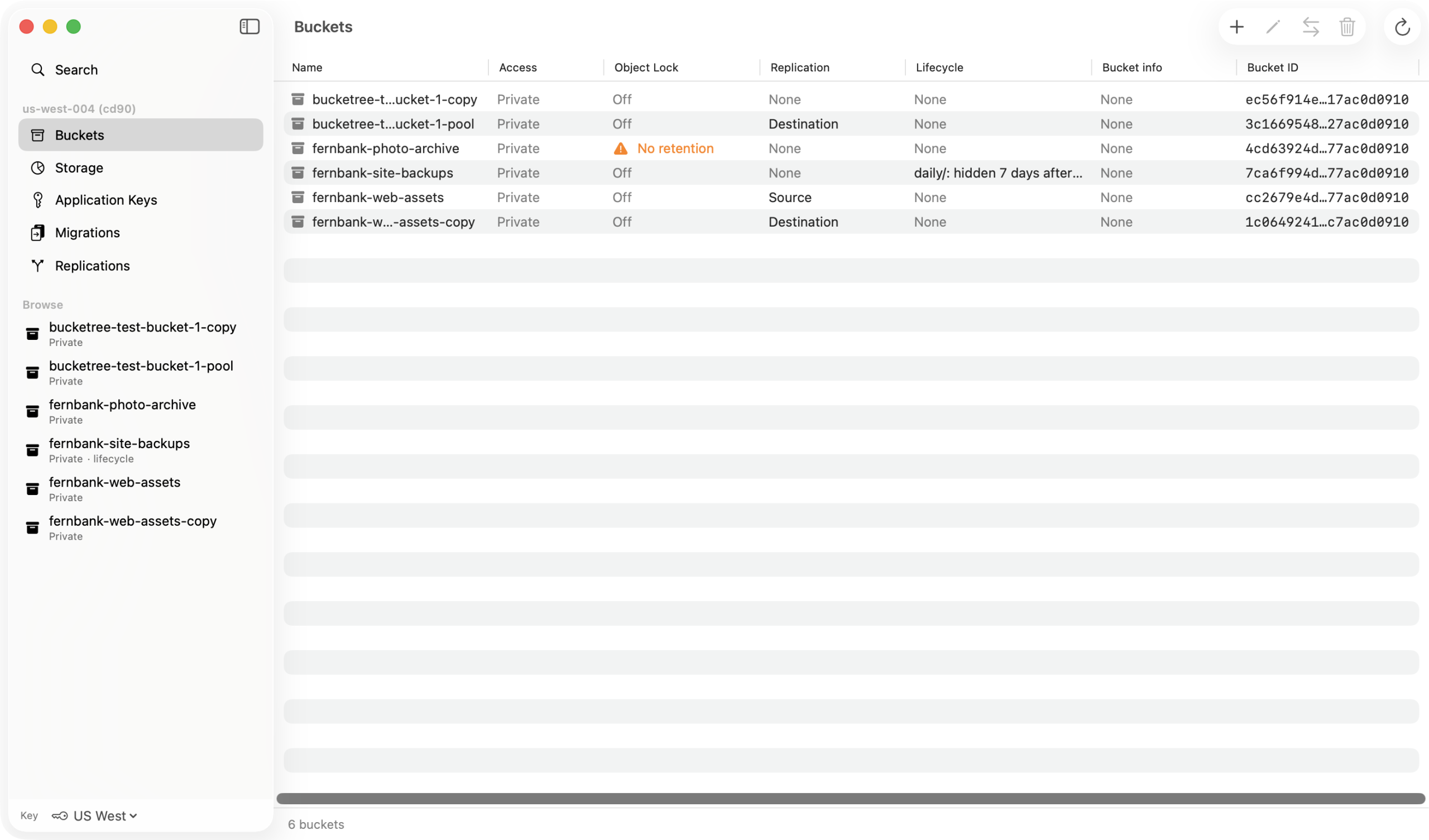The image size is (1429, 840).
Task: Browse bucketree-test-bucket-1-pool in sidebar
Action: pos(141,373)
